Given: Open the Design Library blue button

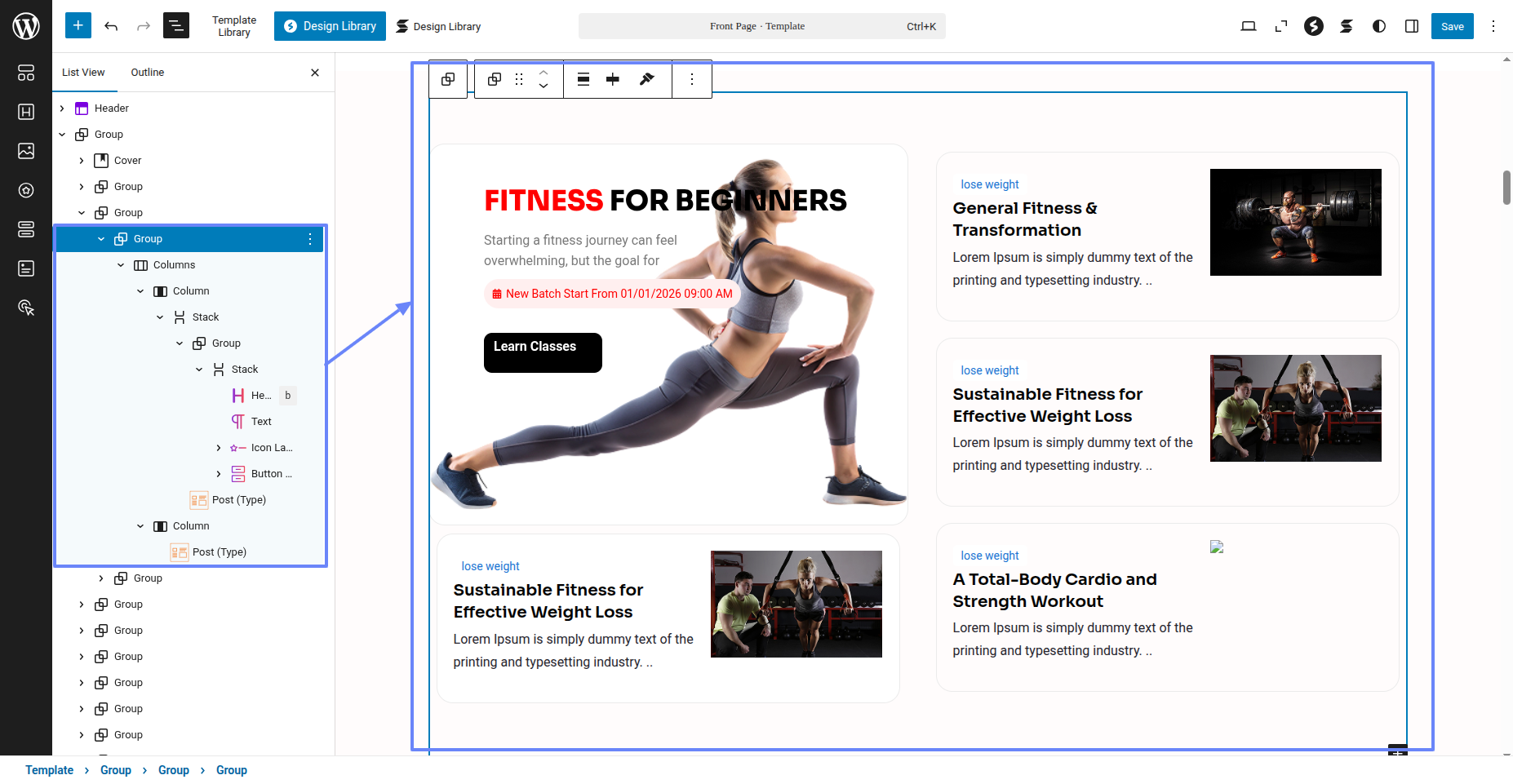Looking at the screenshot, I should coord(330,26).
